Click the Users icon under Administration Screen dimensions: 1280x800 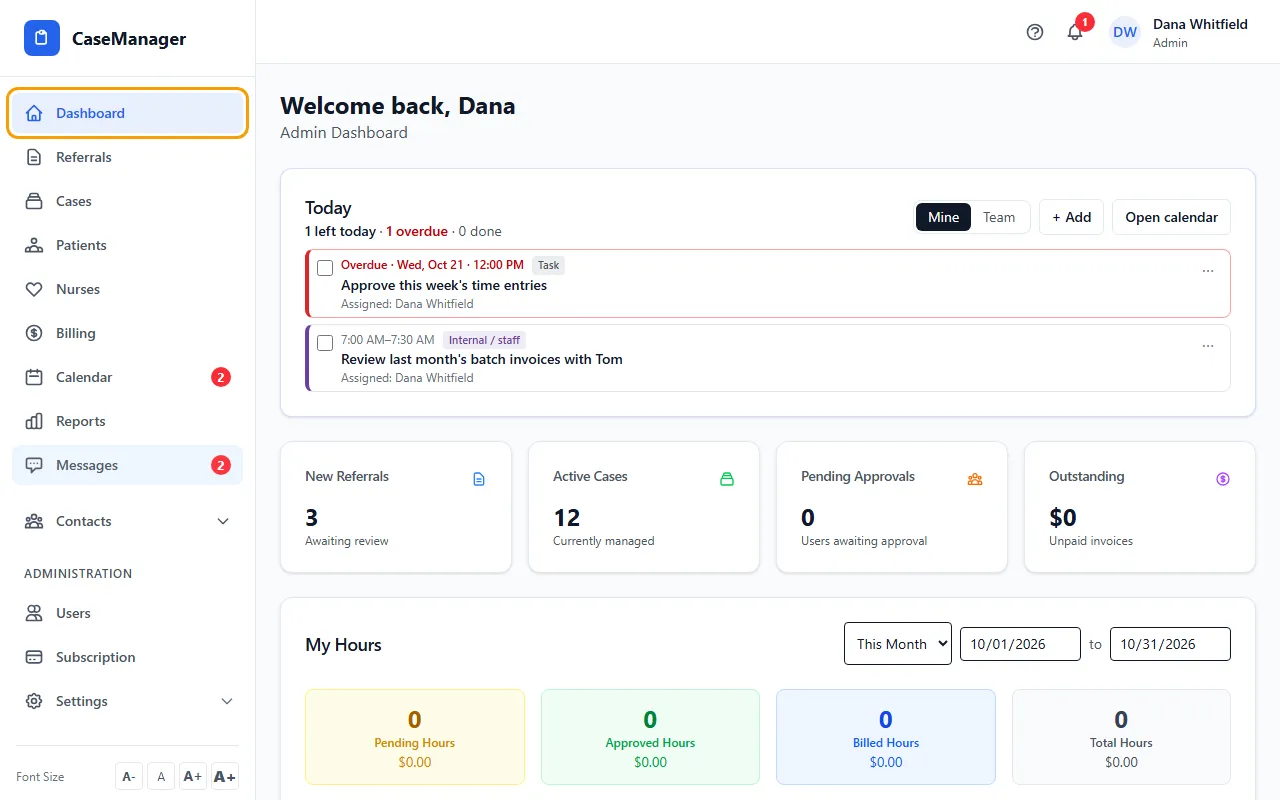pos(34,613)
